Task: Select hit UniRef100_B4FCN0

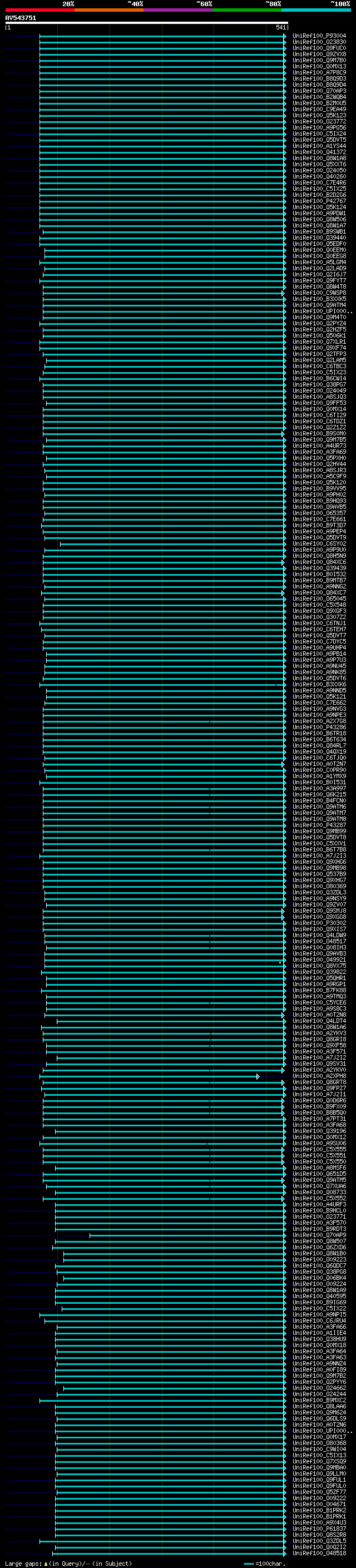Action: [x=319, y=800]
